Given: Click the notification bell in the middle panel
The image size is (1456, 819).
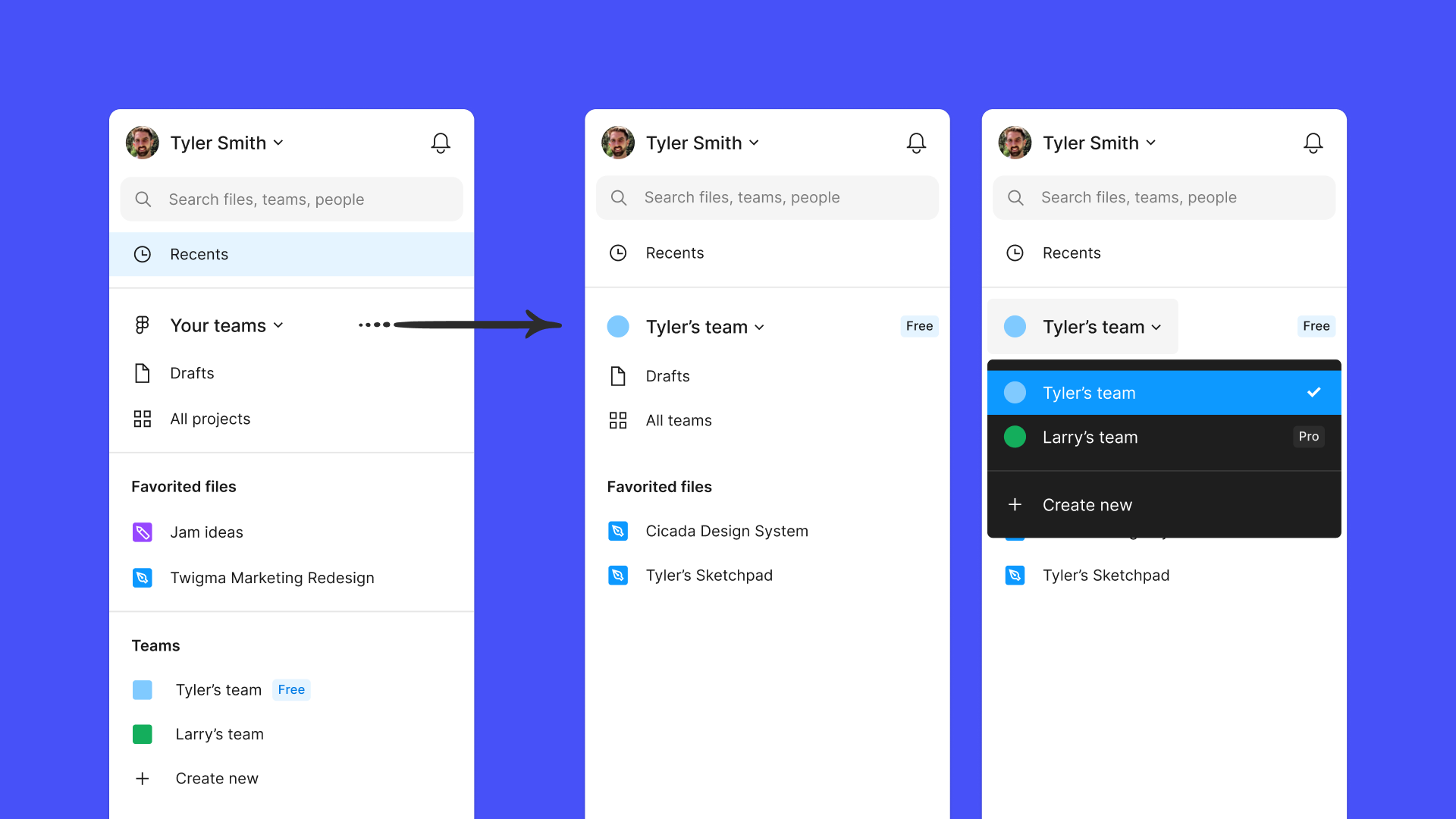Looking at the screenshot, I should click(x=916, y=143).
